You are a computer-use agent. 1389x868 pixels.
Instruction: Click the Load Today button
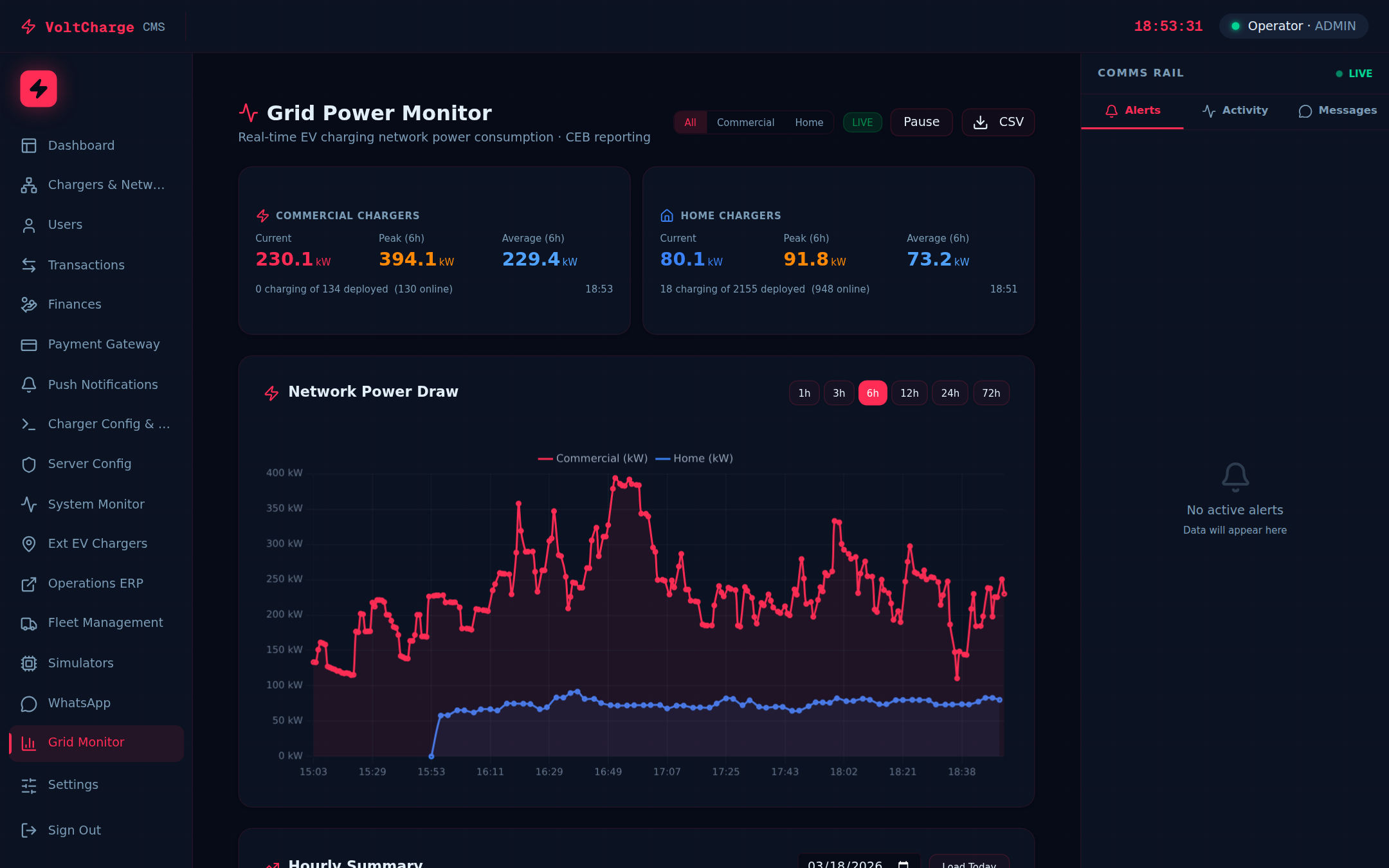coord(969,864)
